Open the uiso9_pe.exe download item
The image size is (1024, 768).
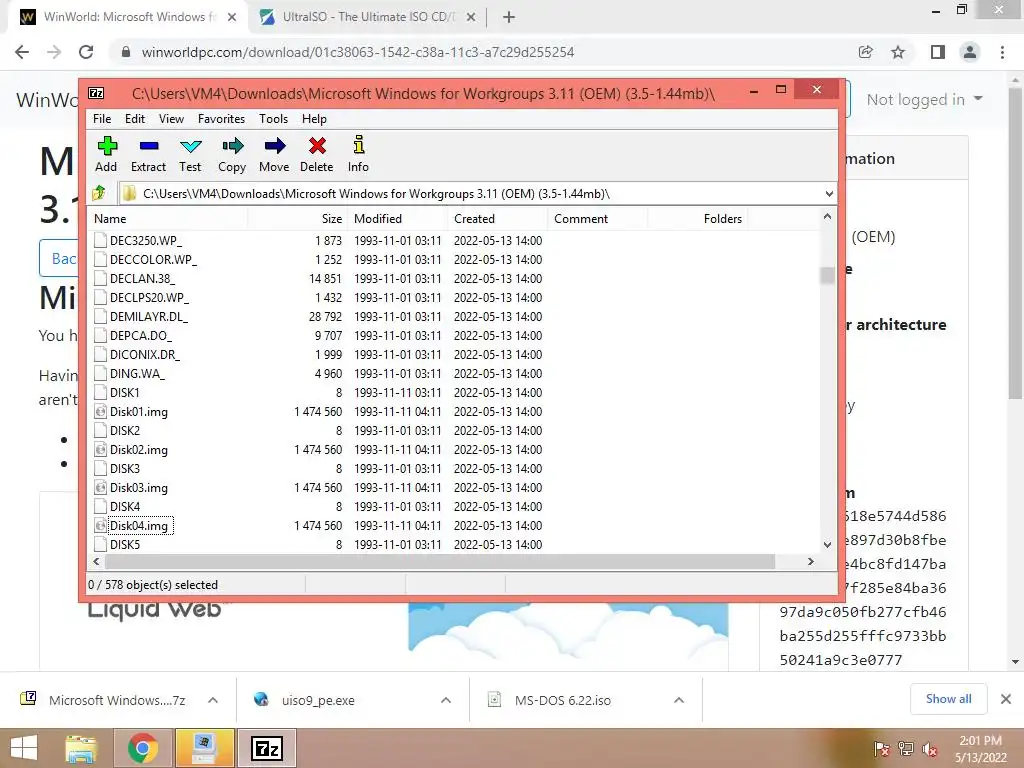(318, 700)
